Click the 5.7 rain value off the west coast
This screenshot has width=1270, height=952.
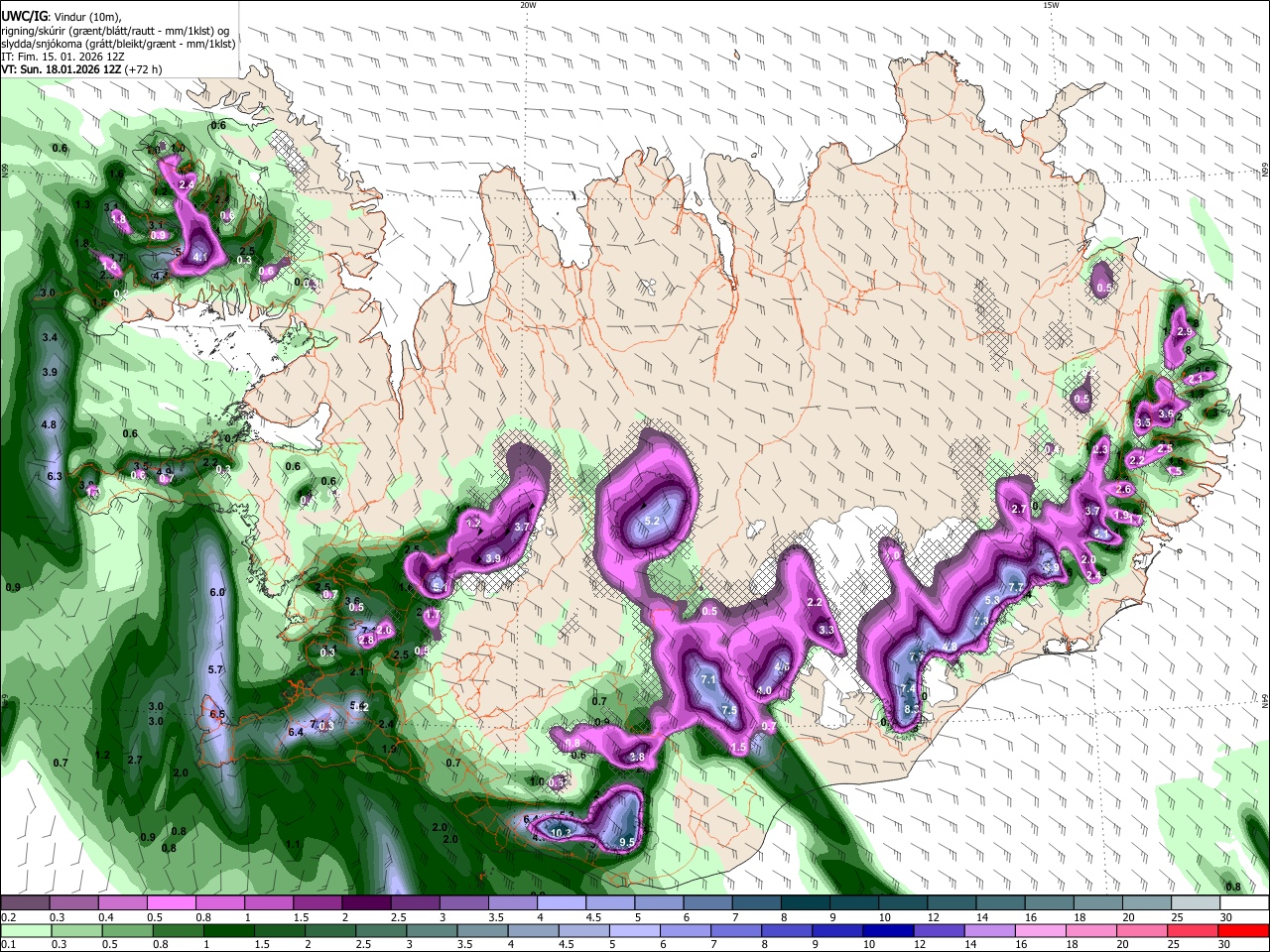point(215,670)
